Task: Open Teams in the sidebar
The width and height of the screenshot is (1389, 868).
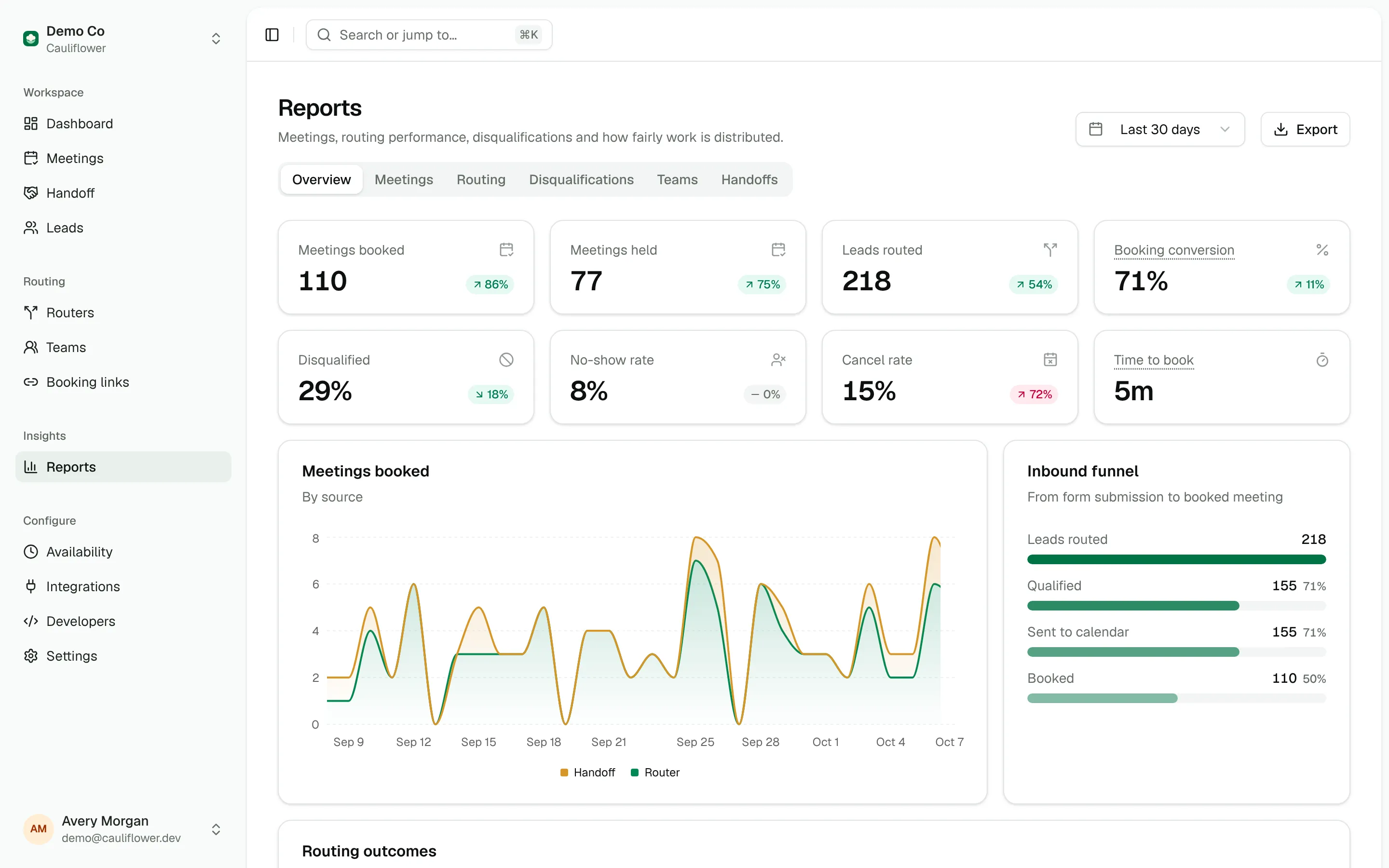Action: (x=123, y=347)
